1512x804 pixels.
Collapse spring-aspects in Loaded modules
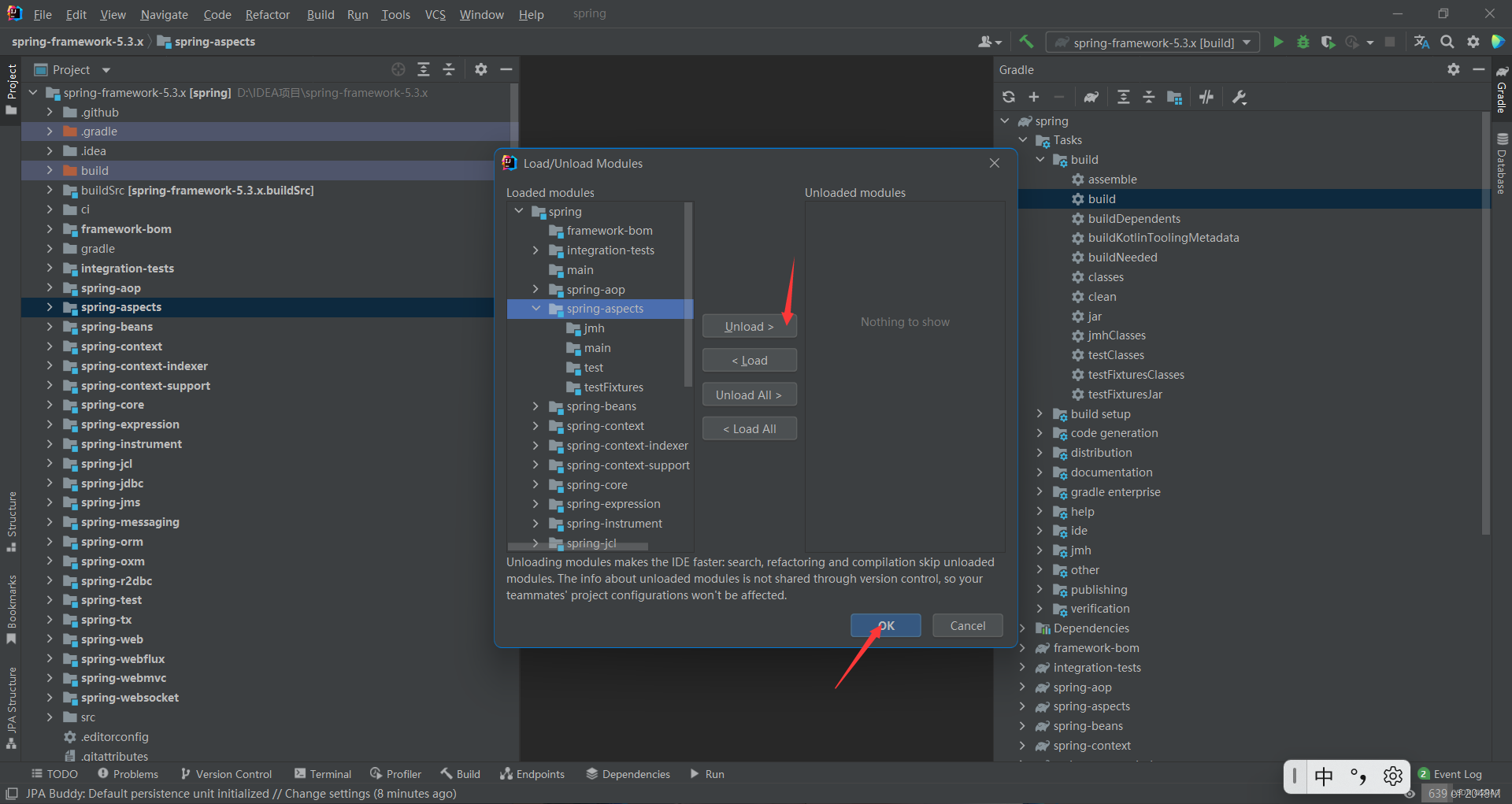pos(536,309)
